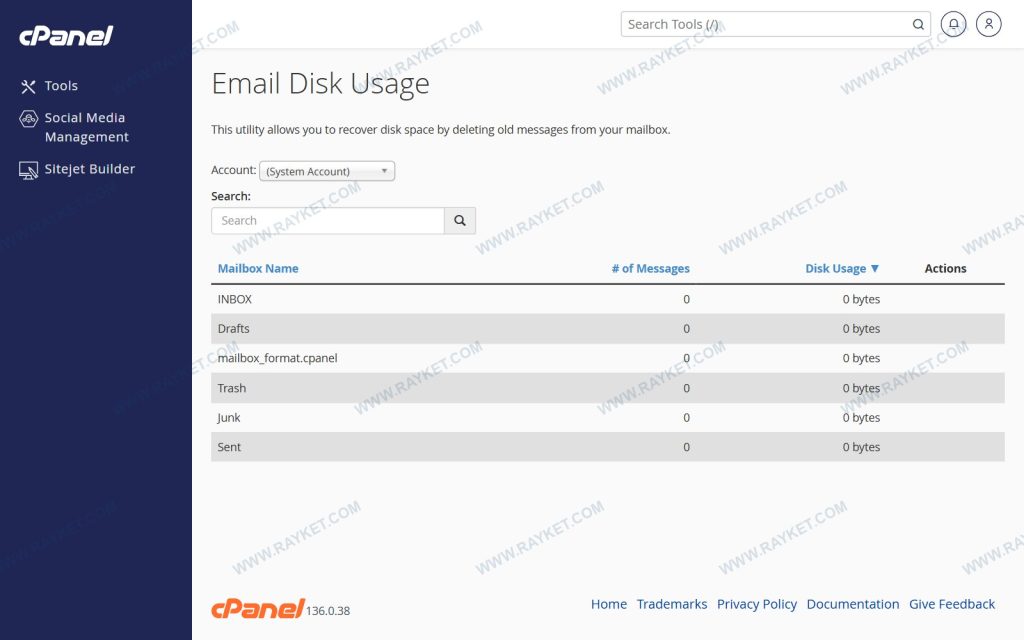This screenshot has height=640, width=1024.
Task: Open the Trademarks footer link
Action: pyautogui.click(x=672, y=604)
